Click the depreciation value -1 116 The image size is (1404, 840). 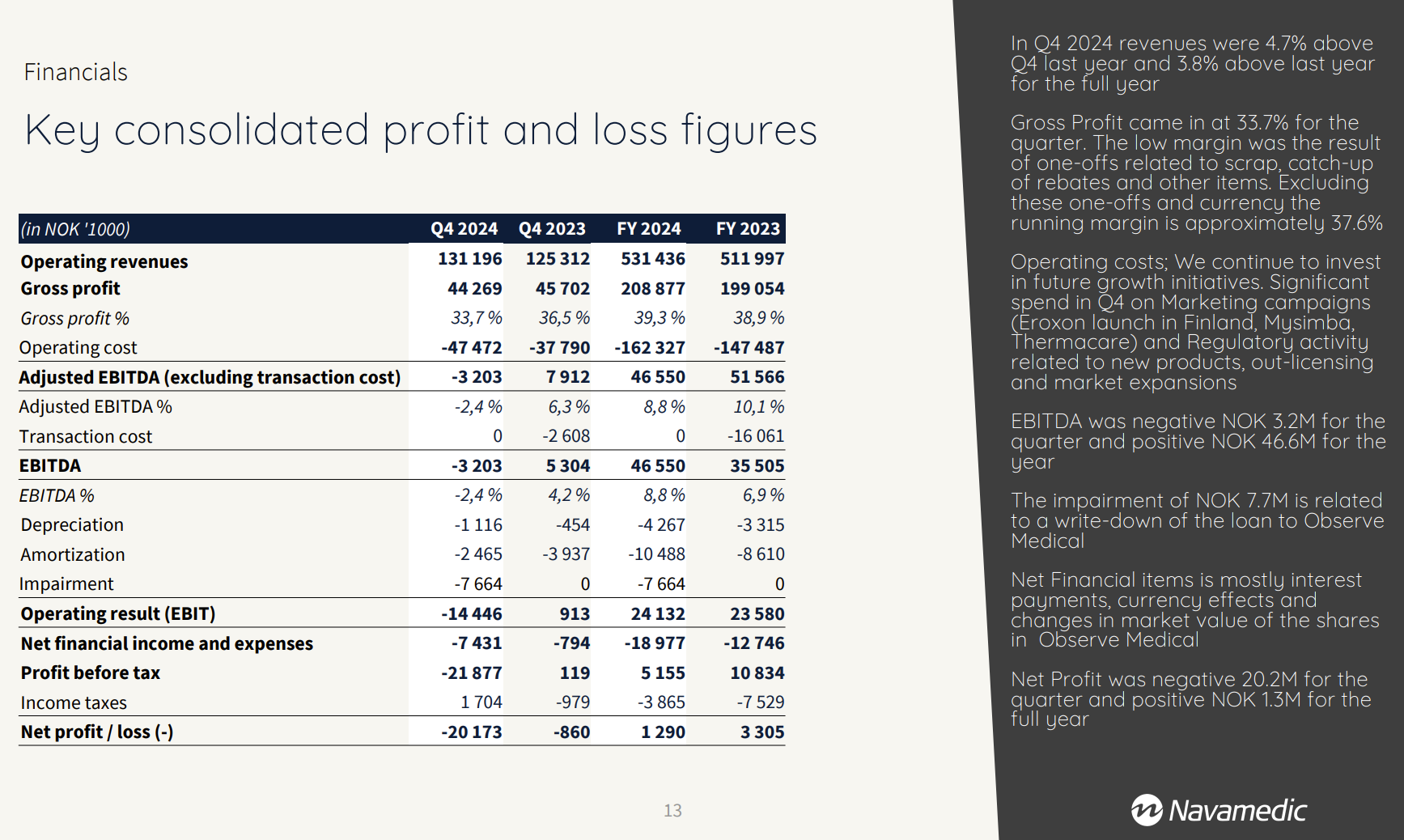tap(478, 525)
